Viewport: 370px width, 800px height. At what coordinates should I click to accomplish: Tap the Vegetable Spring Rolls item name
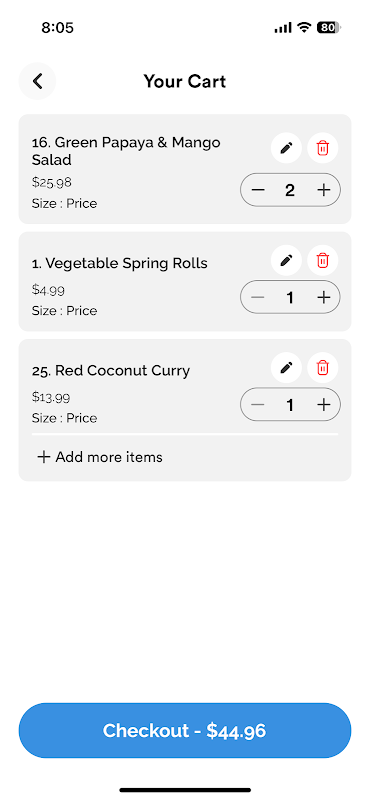tap(119, 264)
